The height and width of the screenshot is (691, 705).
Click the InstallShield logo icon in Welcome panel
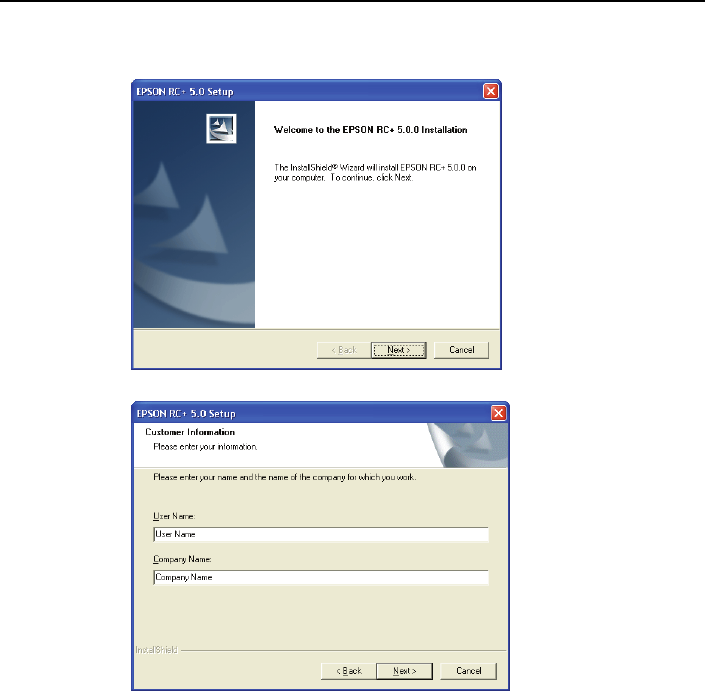tap(221, 129)
